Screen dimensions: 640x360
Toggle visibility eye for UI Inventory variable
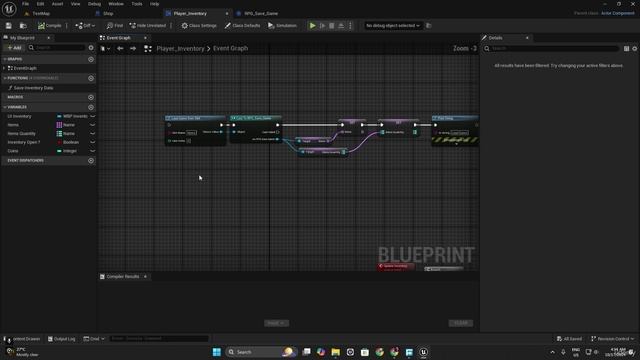93,116
